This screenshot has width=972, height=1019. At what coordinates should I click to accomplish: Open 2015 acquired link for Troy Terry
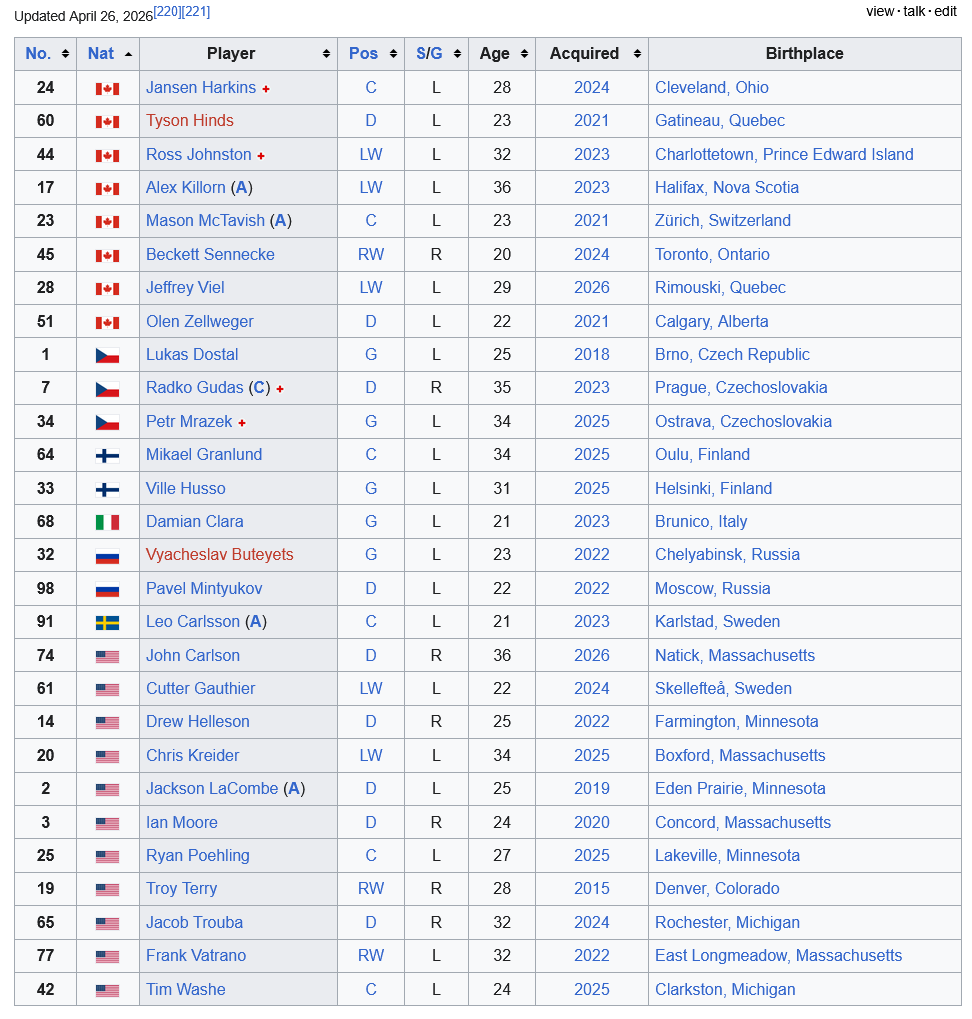[x=592, y=888]
